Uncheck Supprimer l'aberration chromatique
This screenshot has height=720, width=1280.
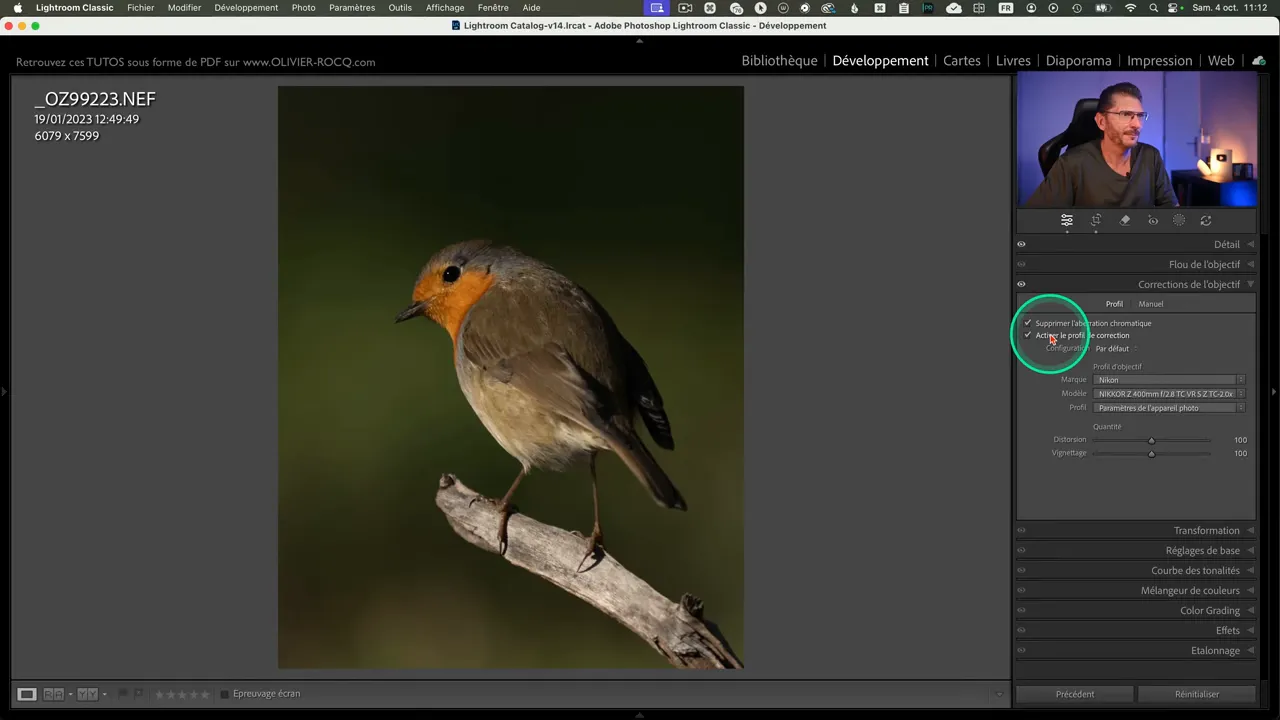(x=1027, y=323)
